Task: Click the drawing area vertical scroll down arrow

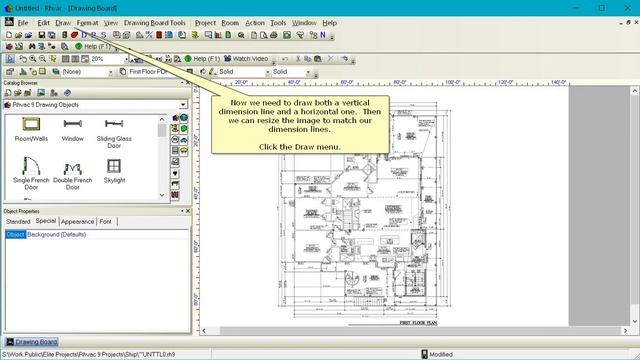Action: tap(635, 322)
